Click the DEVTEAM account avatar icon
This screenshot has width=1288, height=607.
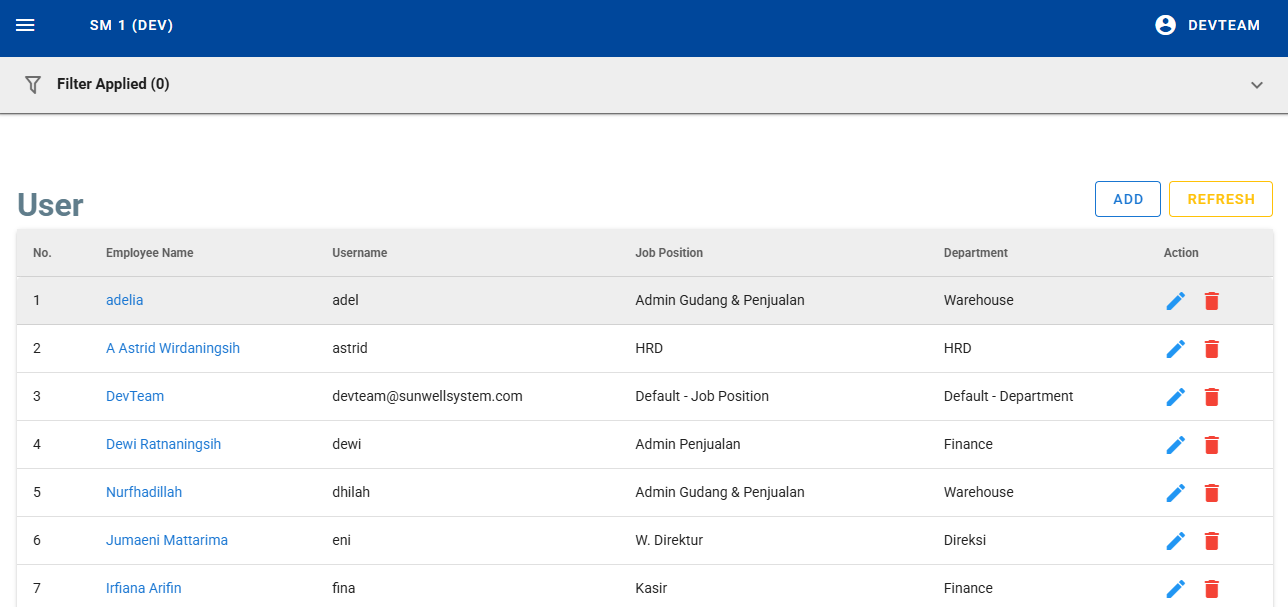tap(1165, 25)
